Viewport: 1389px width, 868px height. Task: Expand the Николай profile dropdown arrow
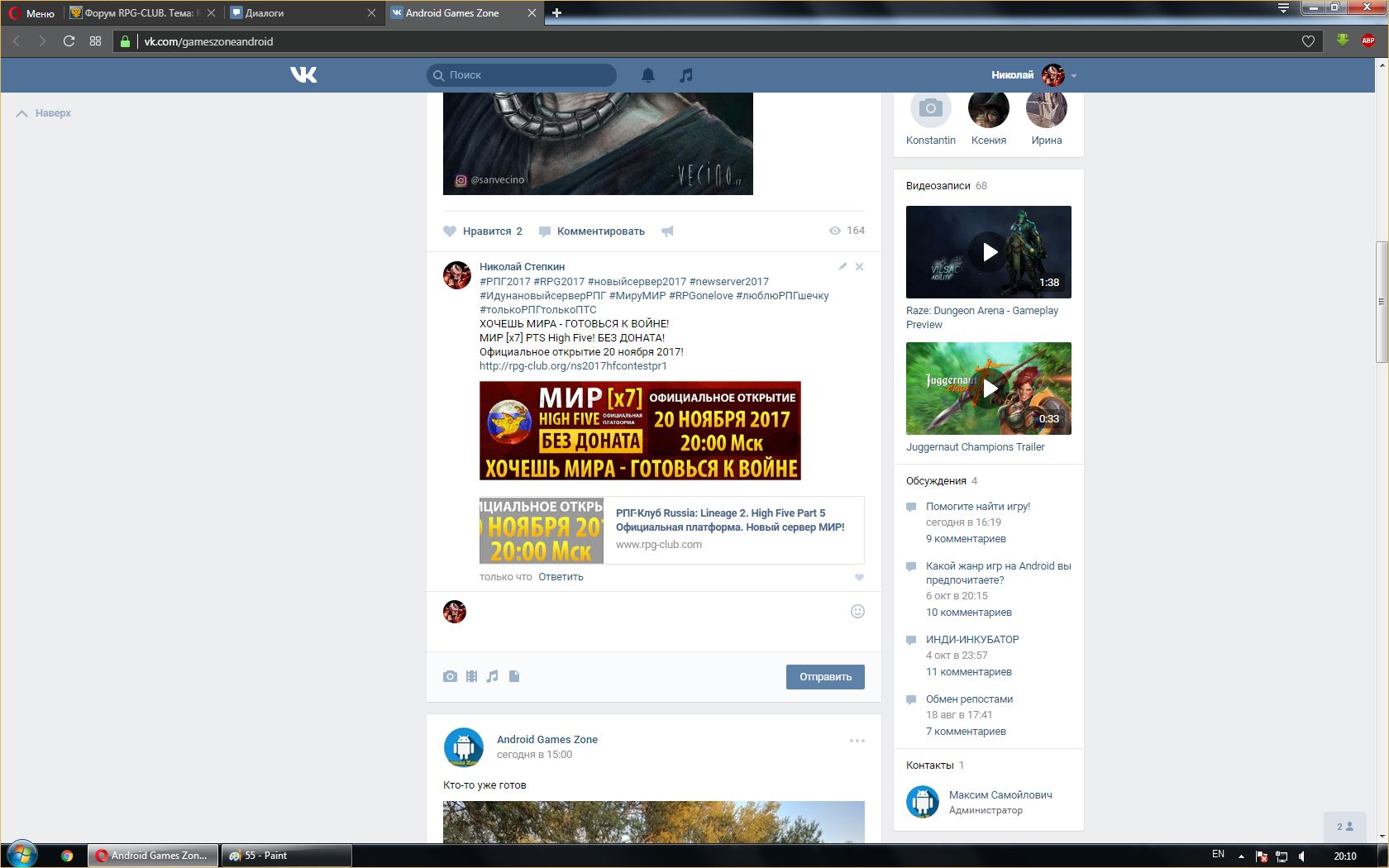(x=1074, y=75)
